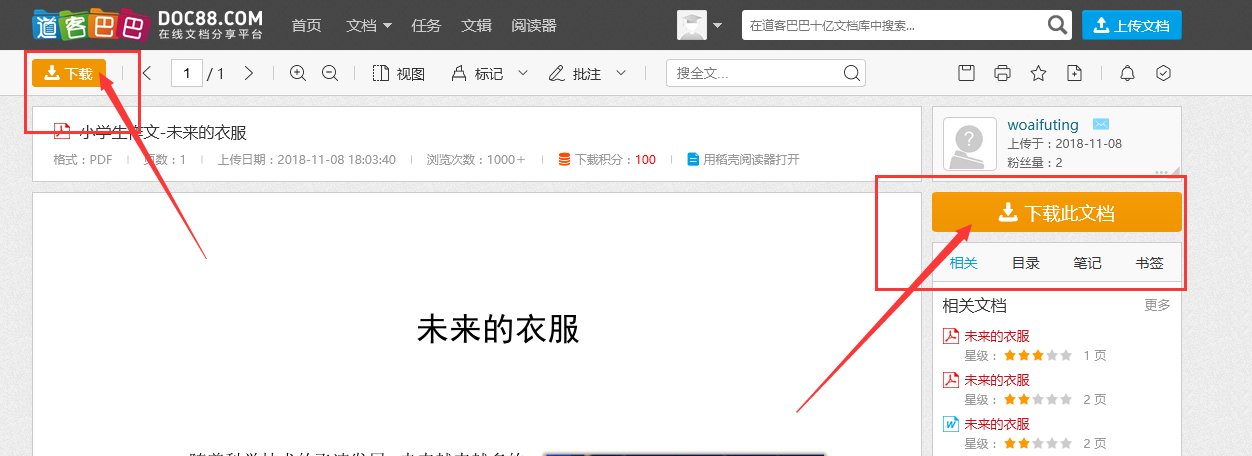
Task: Expand the 批注 dropdown arrow
Action: point(621,73)
